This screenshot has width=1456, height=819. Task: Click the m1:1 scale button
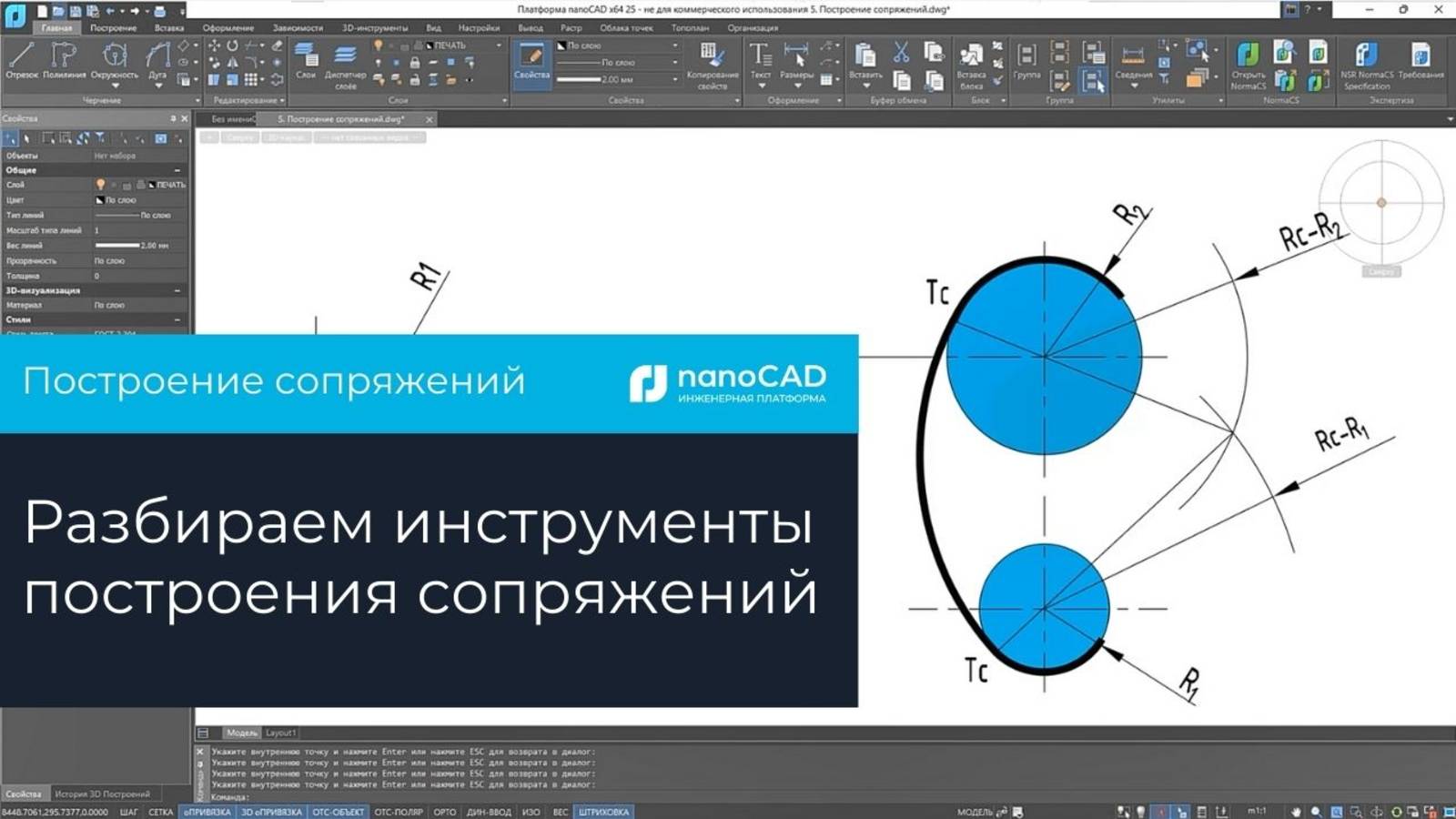click(1257, 811)
